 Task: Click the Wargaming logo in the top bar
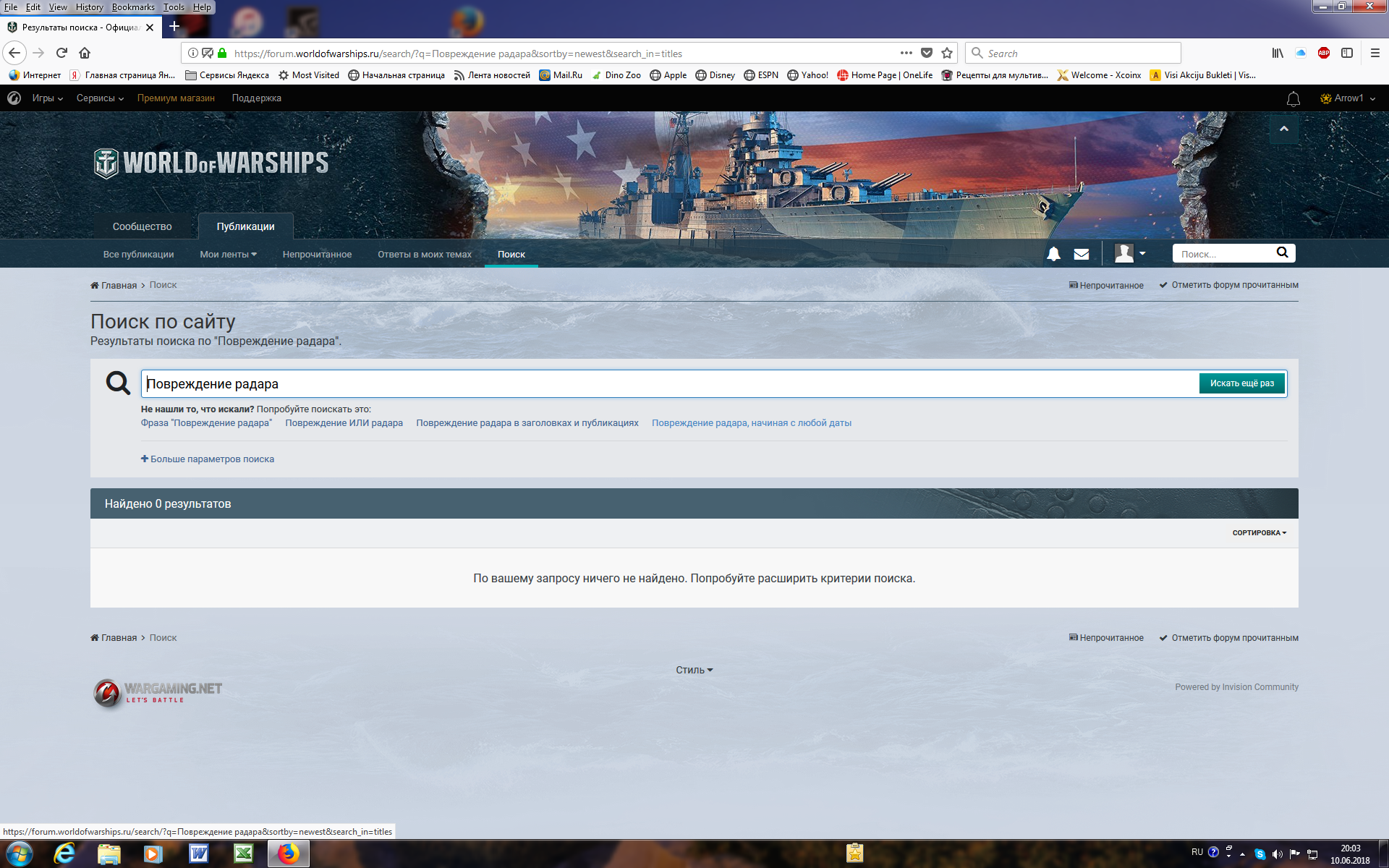14,98
